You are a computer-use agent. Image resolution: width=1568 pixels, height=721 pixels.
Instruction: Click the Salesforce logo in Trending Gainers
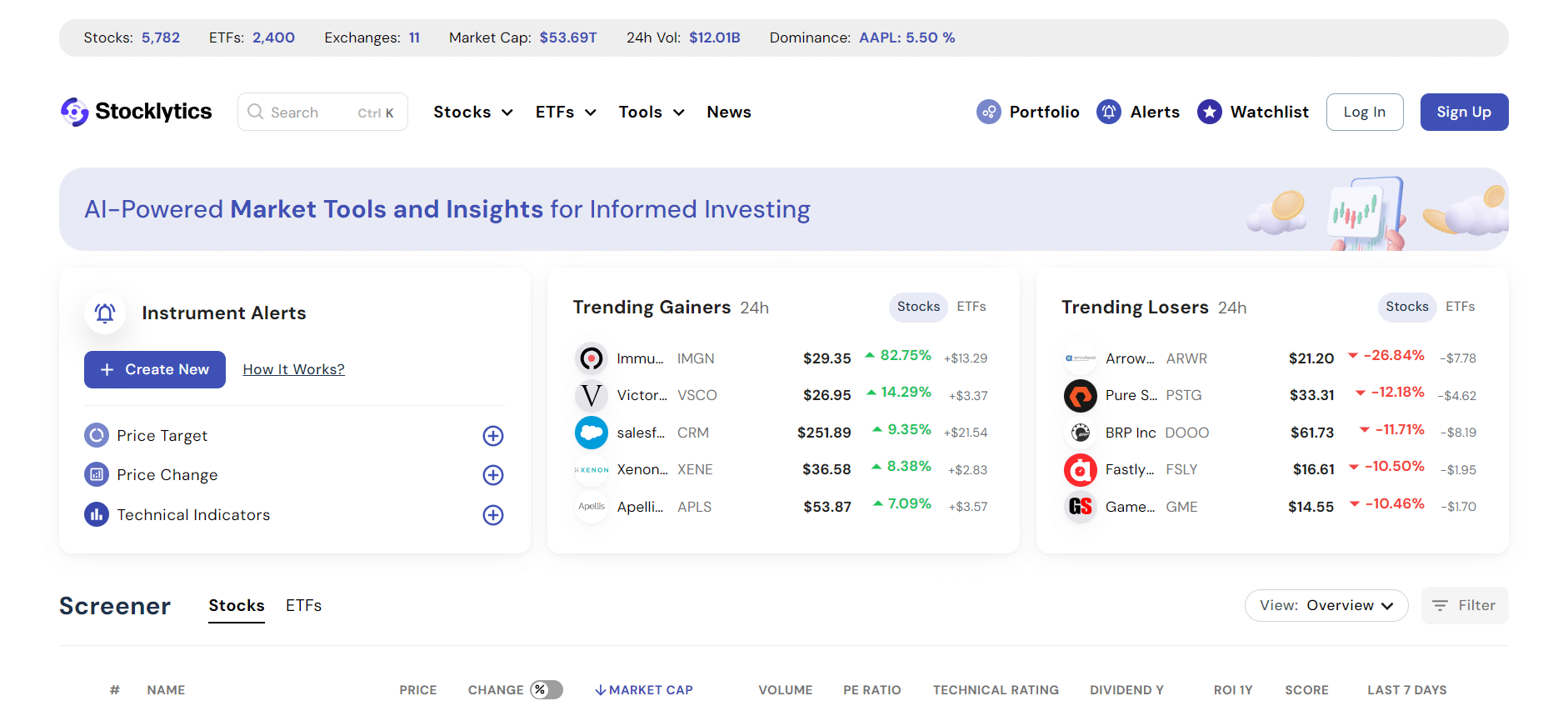[x=591, y=433]
